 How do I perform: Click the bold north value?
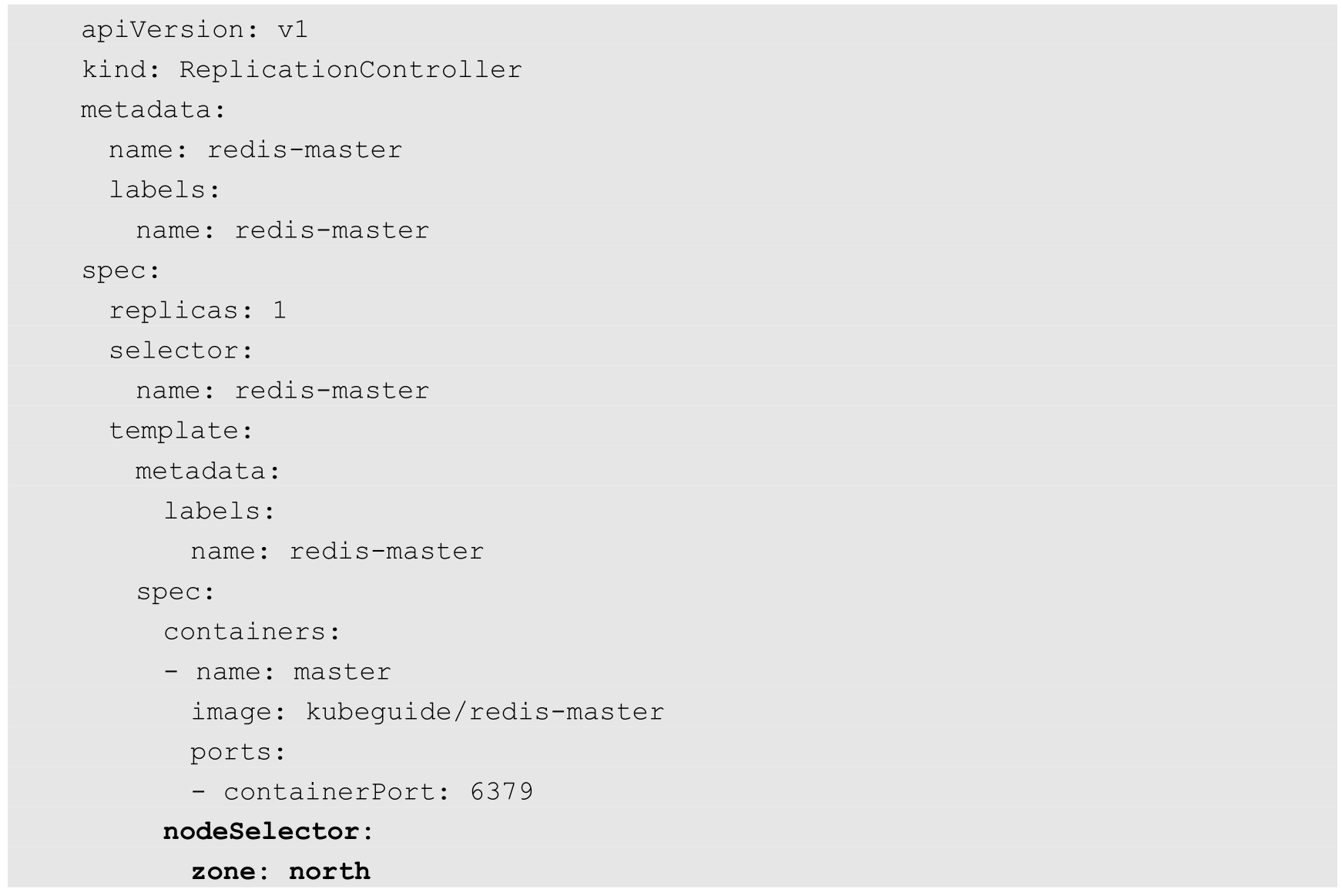pos(329,872)
